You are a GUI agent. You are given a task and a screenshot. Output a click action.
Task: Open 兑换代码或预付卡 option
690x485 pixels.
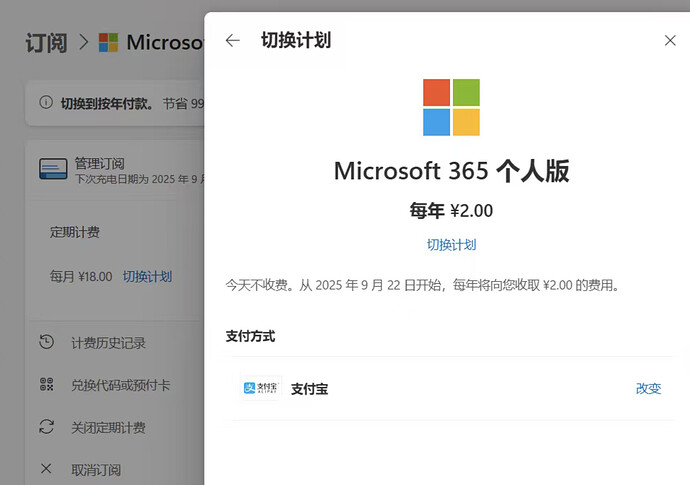120,385
